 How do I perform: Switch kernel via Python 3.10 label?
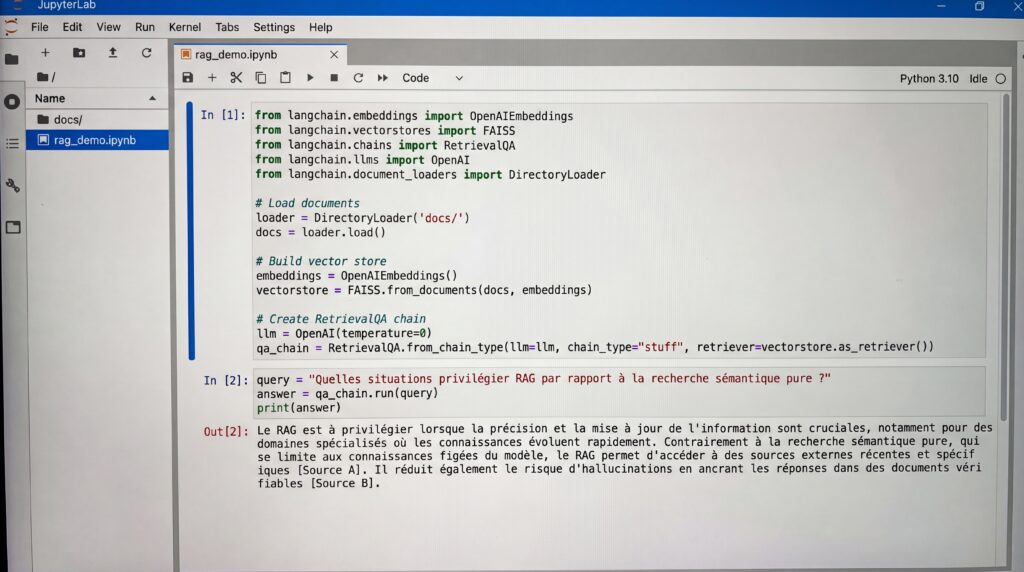929,78
